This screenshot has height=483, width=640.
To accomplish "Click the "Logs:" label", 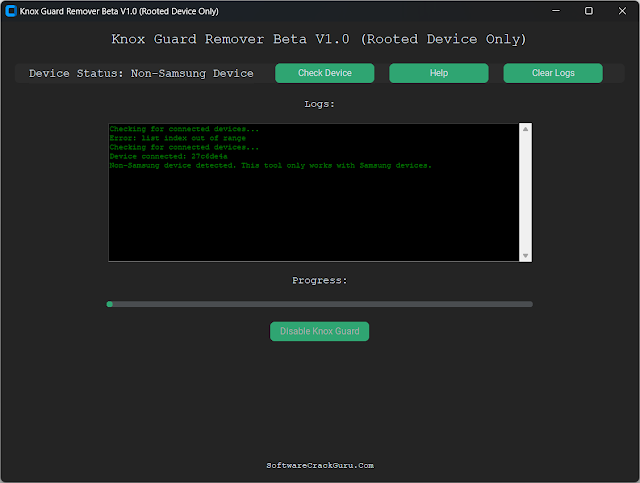I will pyautogui.click(x=320, y=104).
